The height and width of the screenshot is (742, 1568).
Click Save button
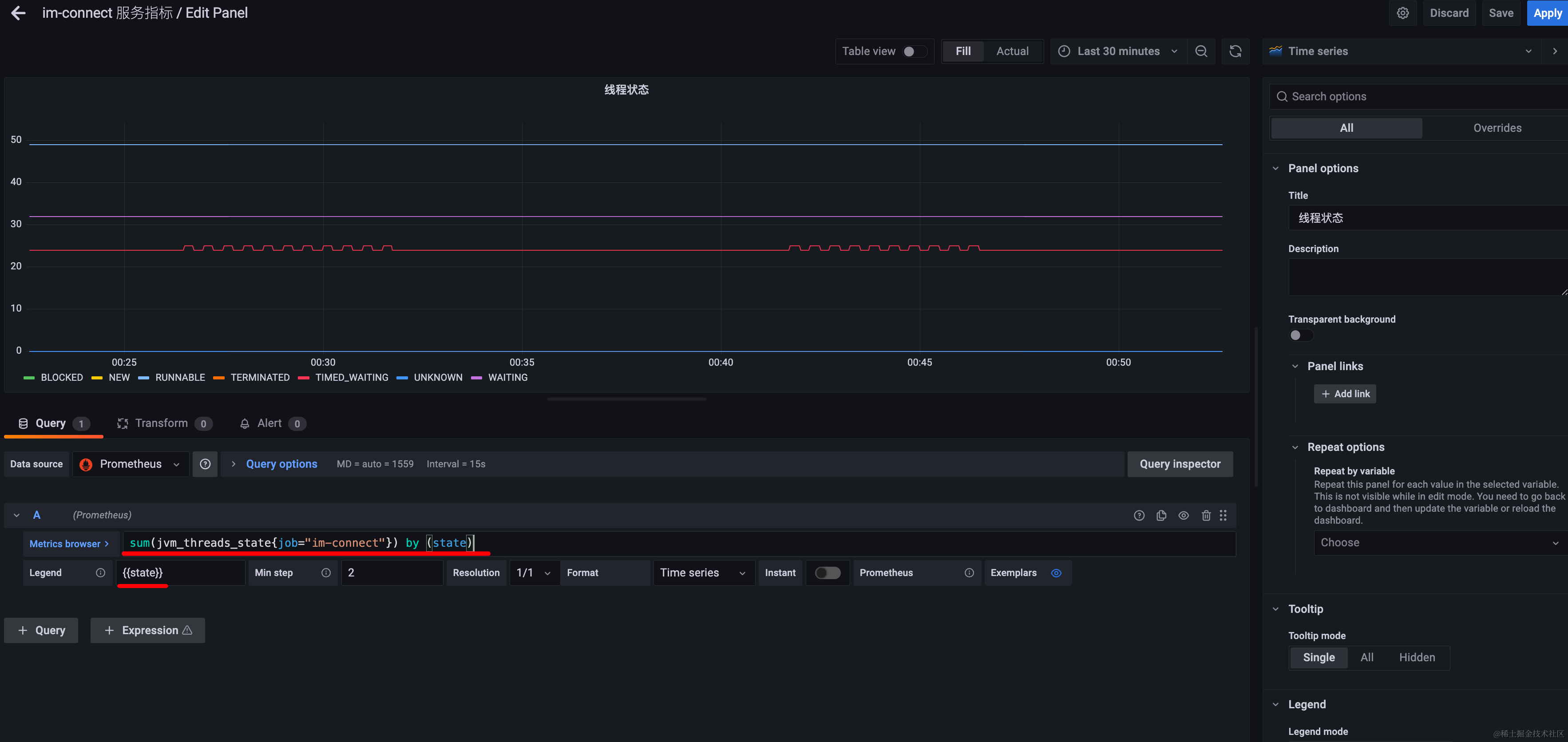[1501, 13]
